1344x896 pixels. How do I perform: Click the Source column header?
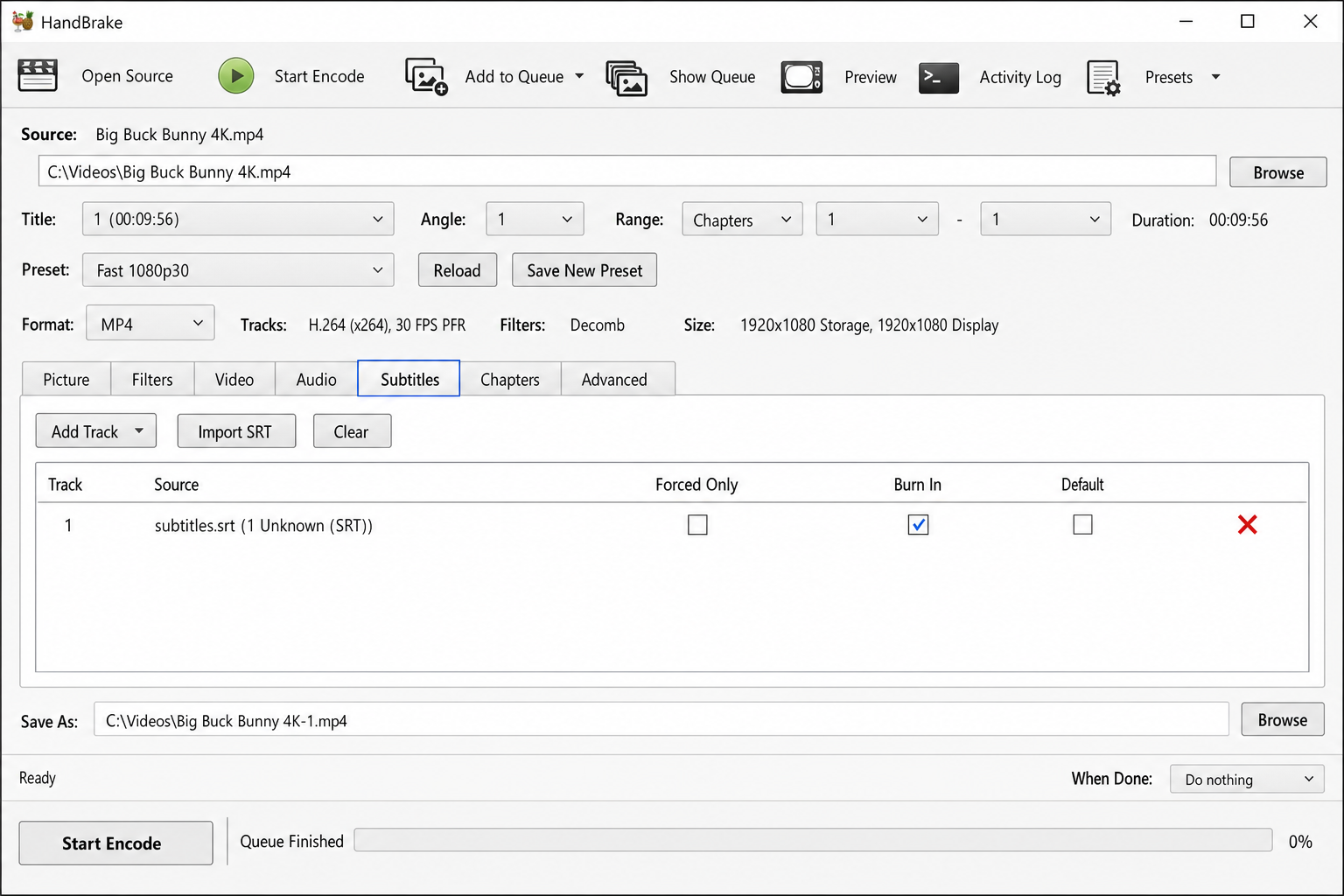point(177,484)
